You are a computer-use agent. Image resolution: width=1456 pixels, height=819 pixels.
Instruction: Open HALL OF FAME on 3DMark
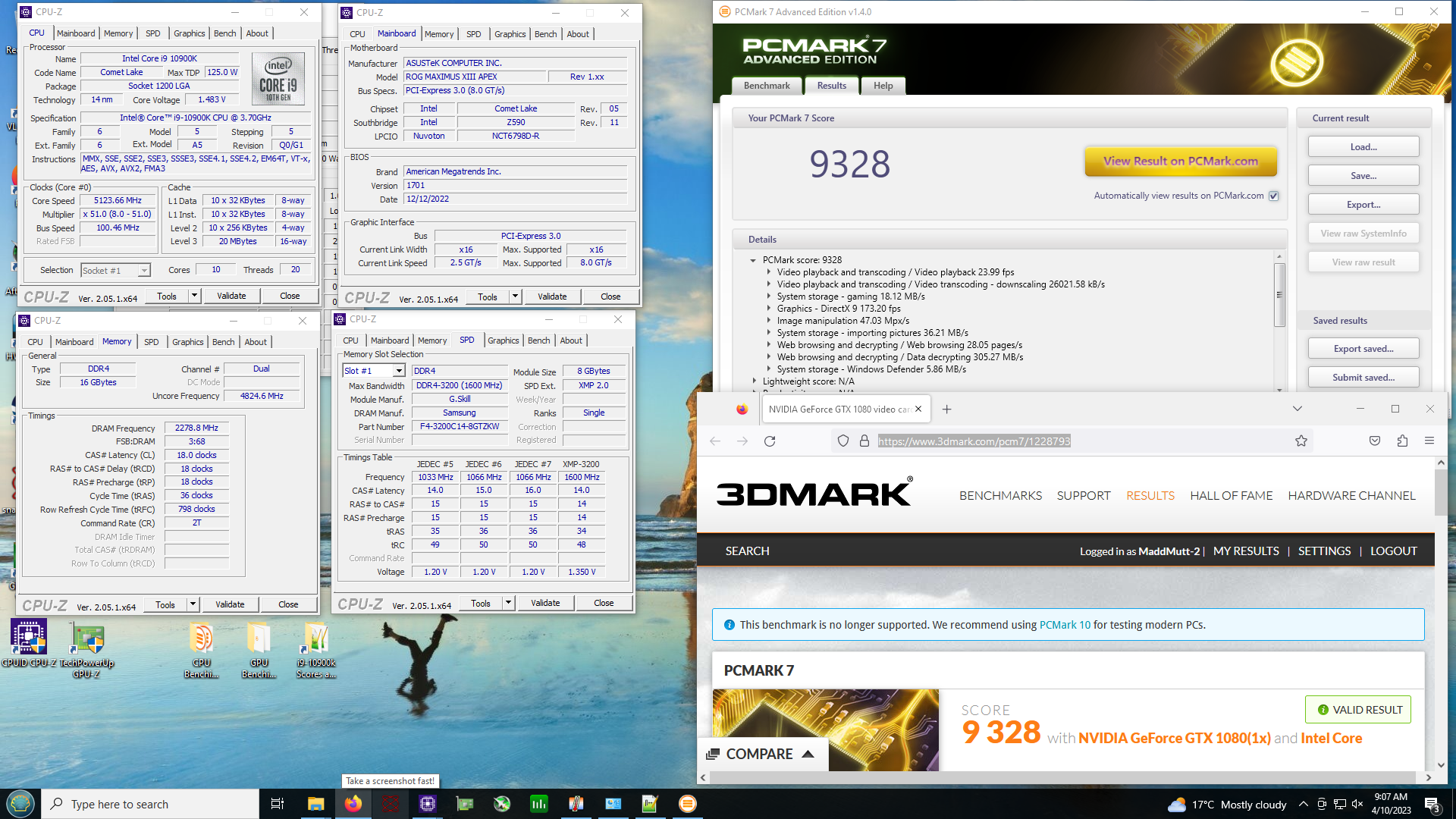point(1231,495)
